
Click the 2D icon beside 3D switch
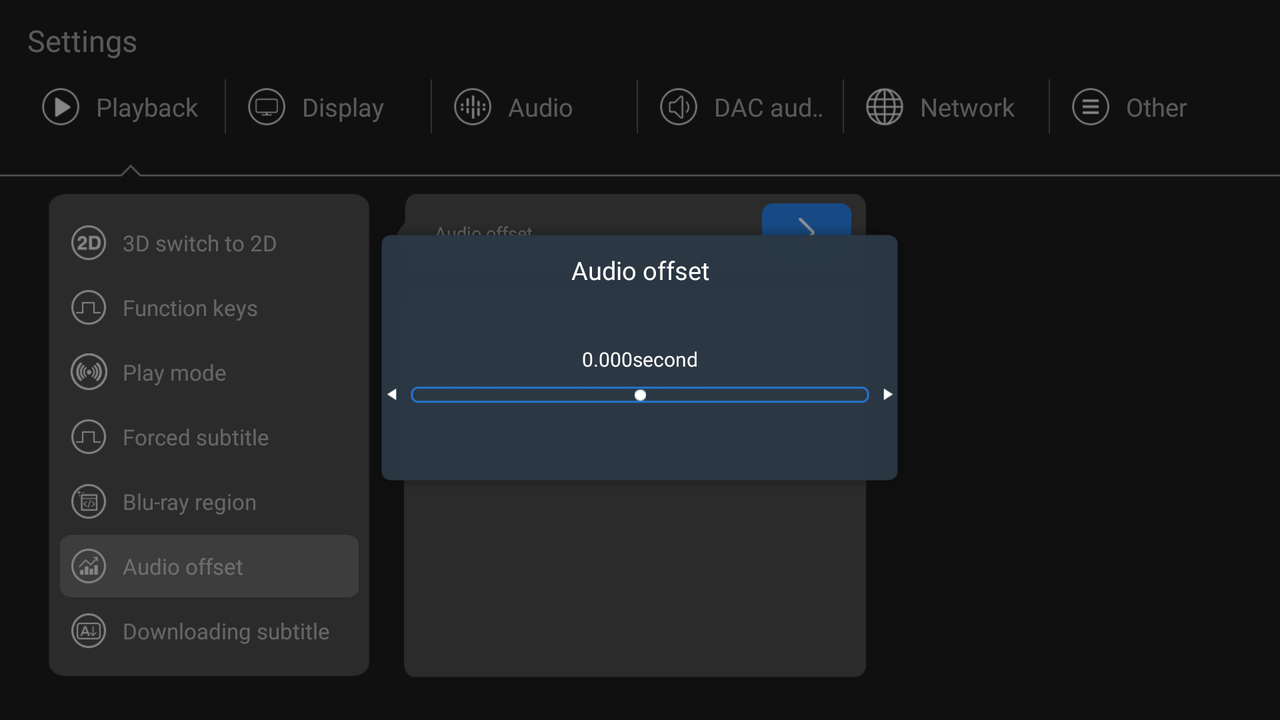[x=89, y=243]
